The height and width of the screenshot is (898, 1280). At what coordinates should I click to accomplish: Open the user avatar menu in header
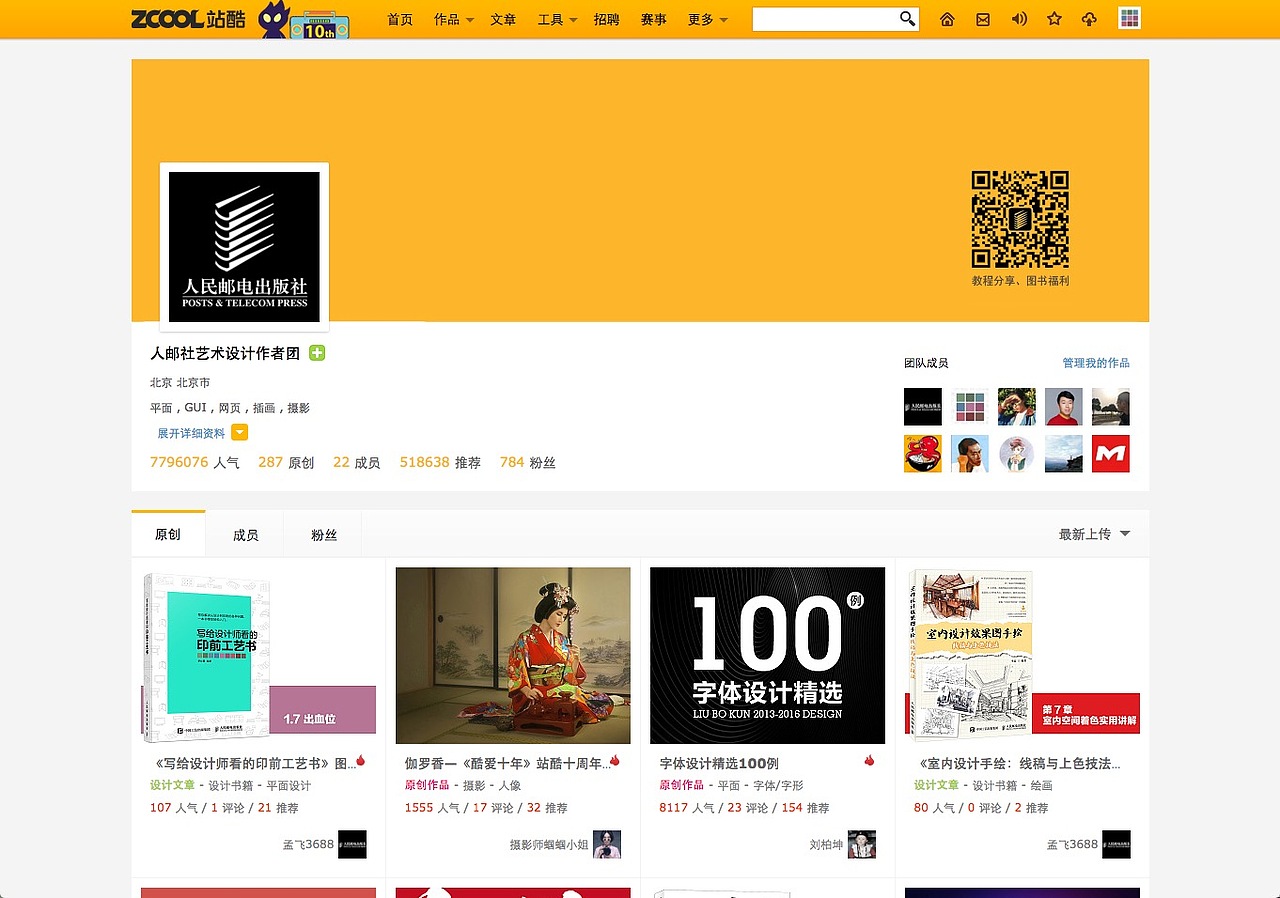(1129, 19)
